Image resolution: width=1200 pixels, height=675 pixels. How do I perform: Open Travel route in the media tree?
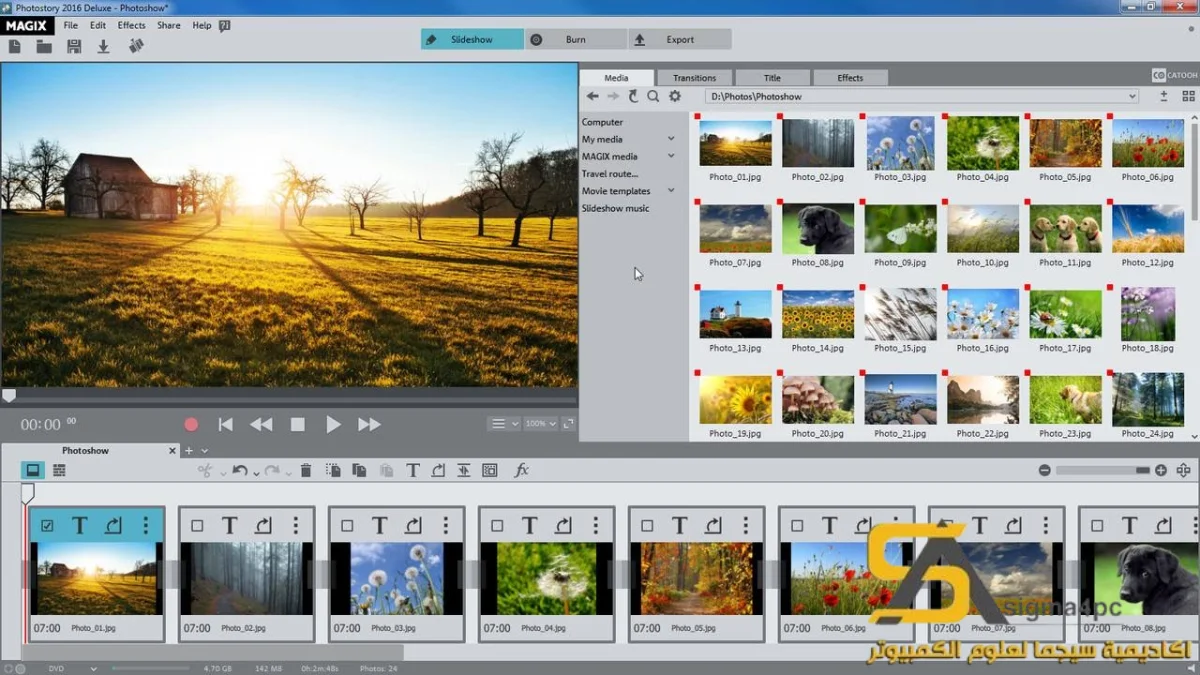[610, 173]
